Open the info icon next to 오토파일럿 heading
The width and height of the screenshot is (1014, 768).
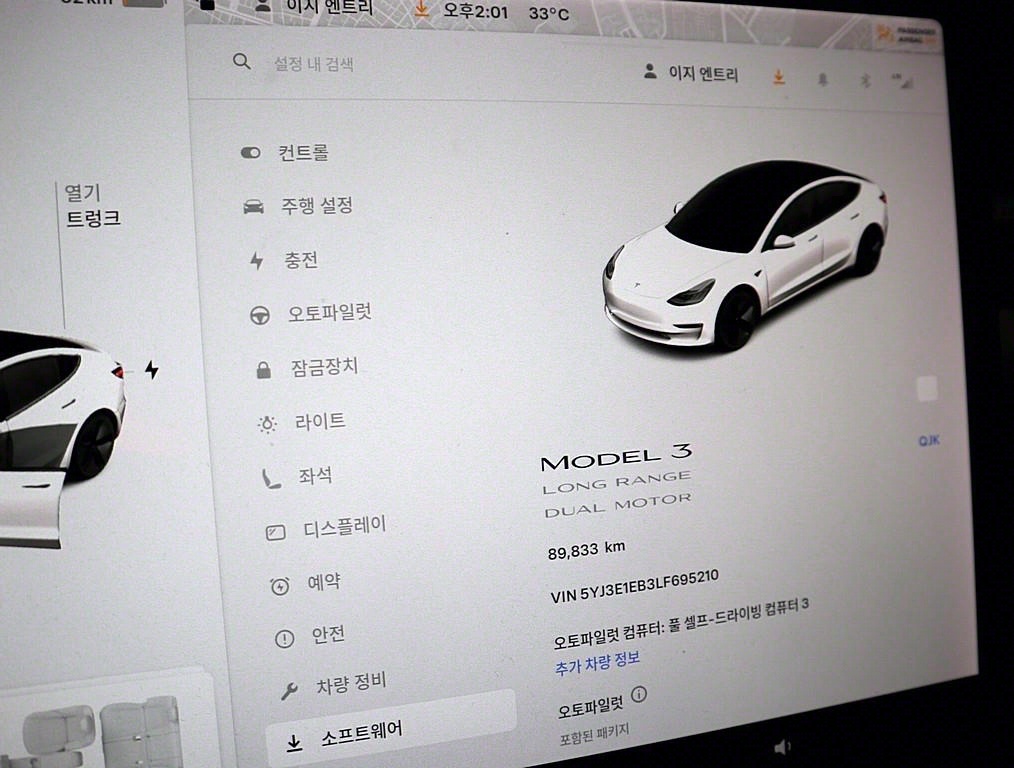[x=639, y=694]
